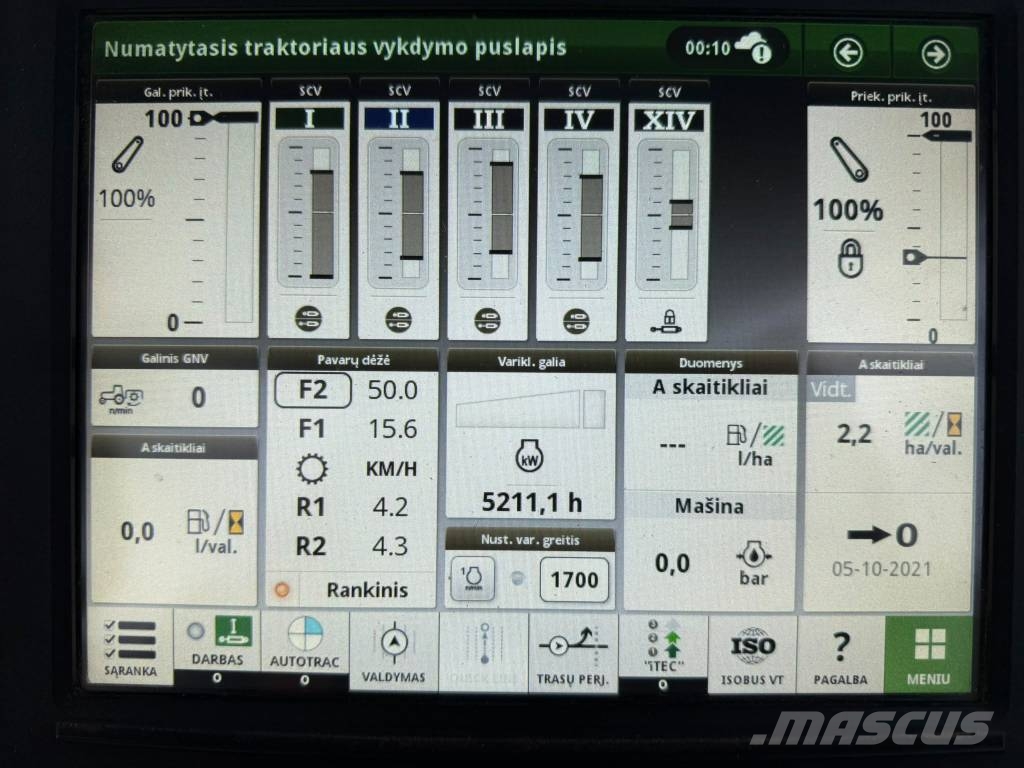The width and height of the screenshot is (1024, 768).
Task: Open SCV I float settings icon
Action: tap(308, 319)
